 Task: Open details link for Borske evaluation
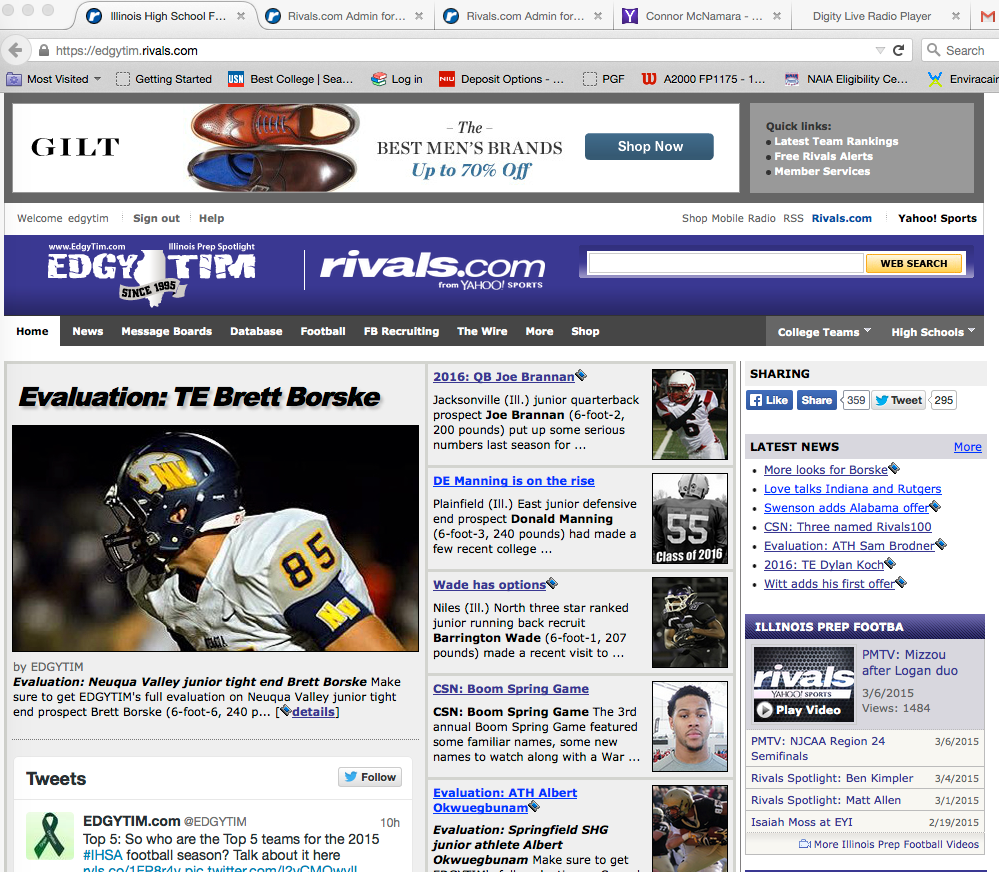[x=313, y=711]
